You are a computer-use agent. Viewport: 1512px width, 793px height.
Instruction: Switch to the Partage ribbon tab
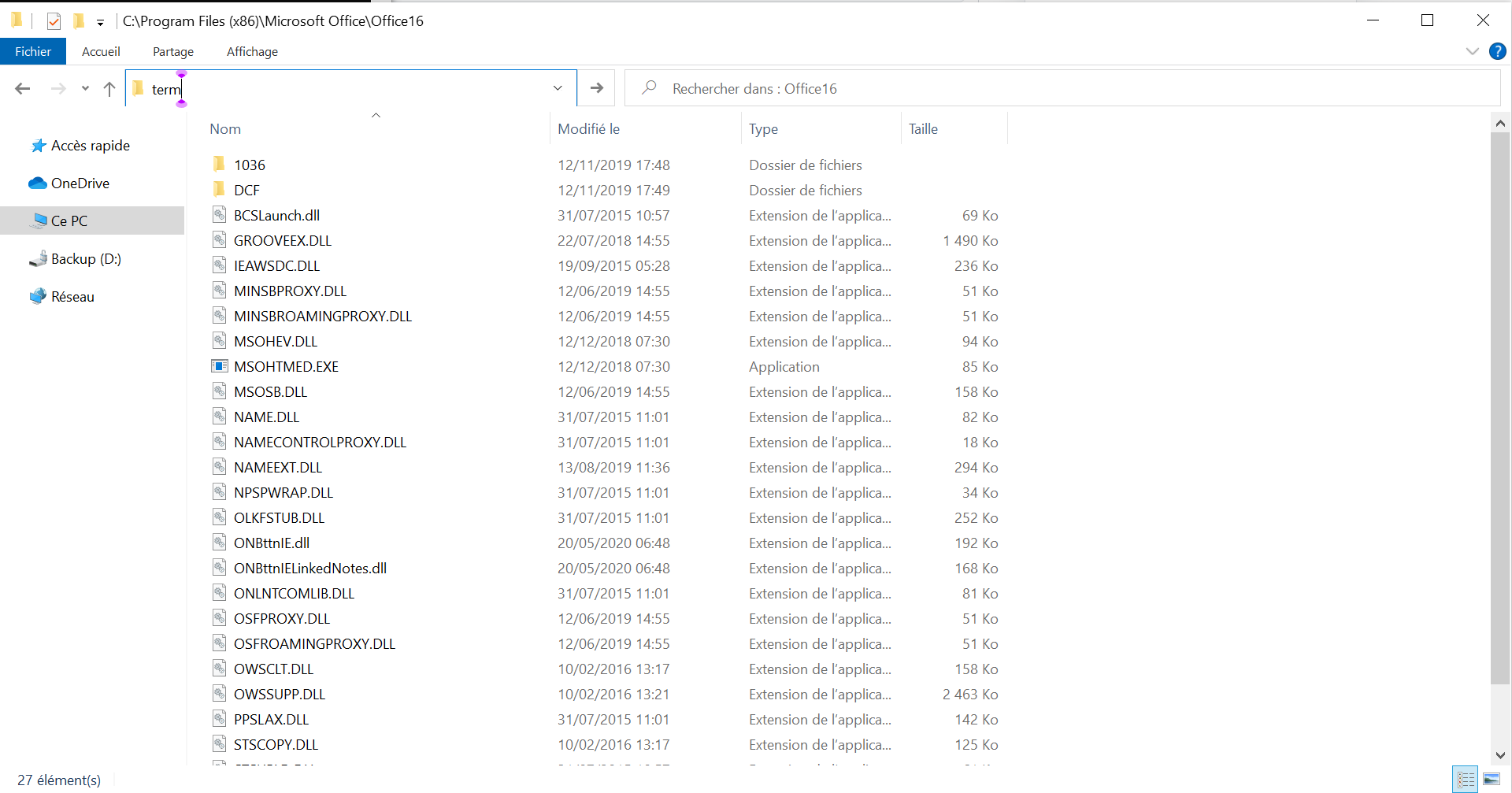point(173,51)
